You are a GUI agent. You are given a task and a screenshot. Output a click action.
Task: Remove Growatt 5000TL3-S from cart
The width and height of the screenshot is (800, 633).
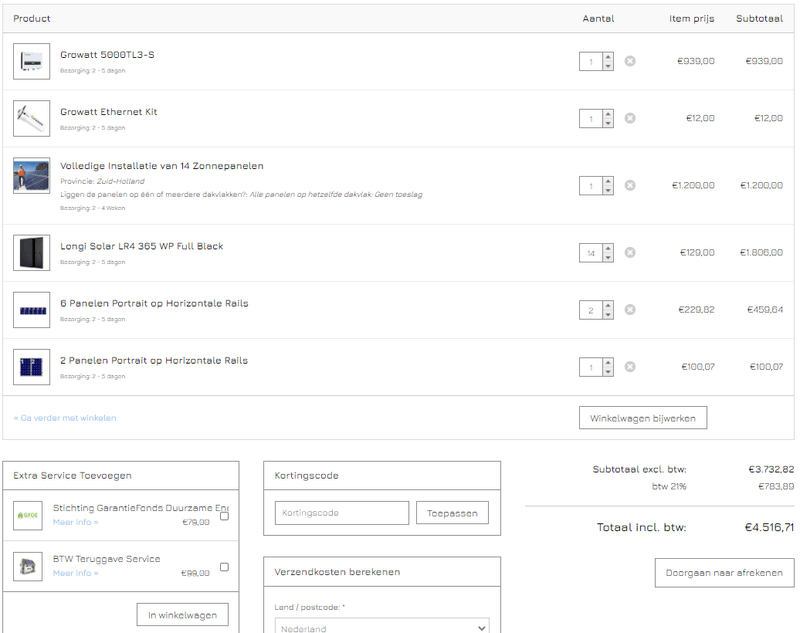click(630, 61)
